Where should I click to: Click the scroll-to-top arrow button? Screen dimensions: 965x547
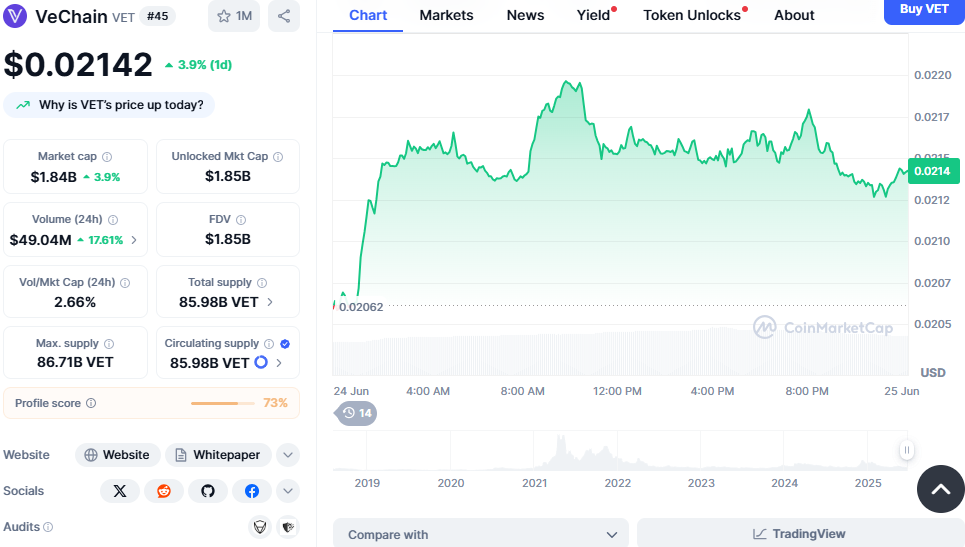(940, 489)
